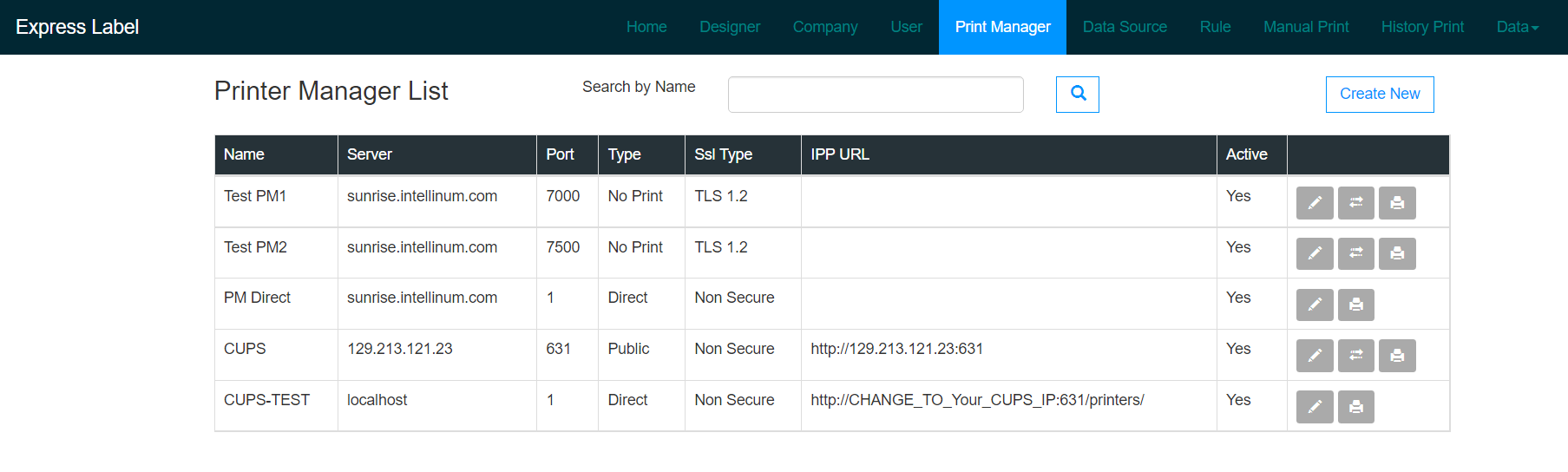The width and height of the screenshot is (1568, 472).
Task: Navigate to the Rule page
Action: pyautogui.click(x=1215, y=27)
